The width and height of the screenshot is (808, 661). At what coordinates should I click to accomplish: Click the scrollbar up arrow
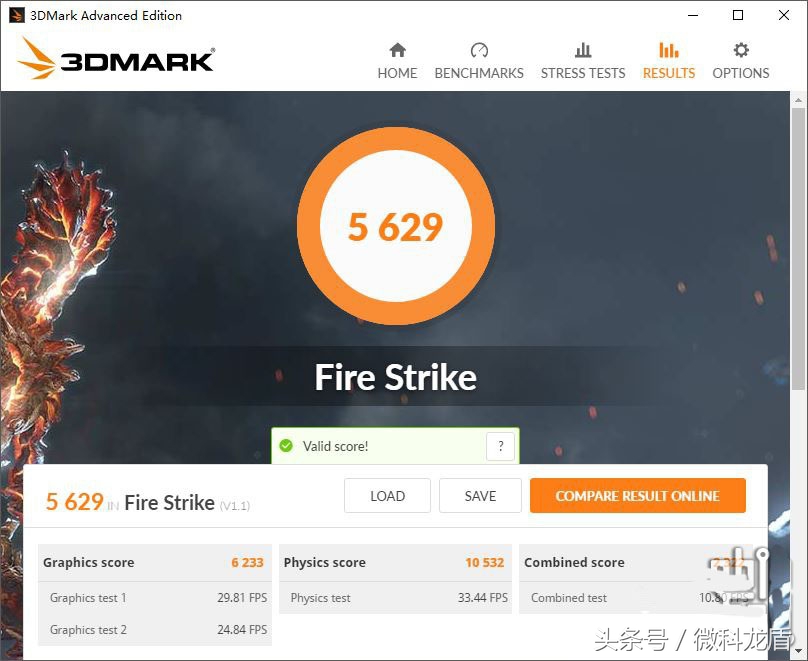pos(798,99)
